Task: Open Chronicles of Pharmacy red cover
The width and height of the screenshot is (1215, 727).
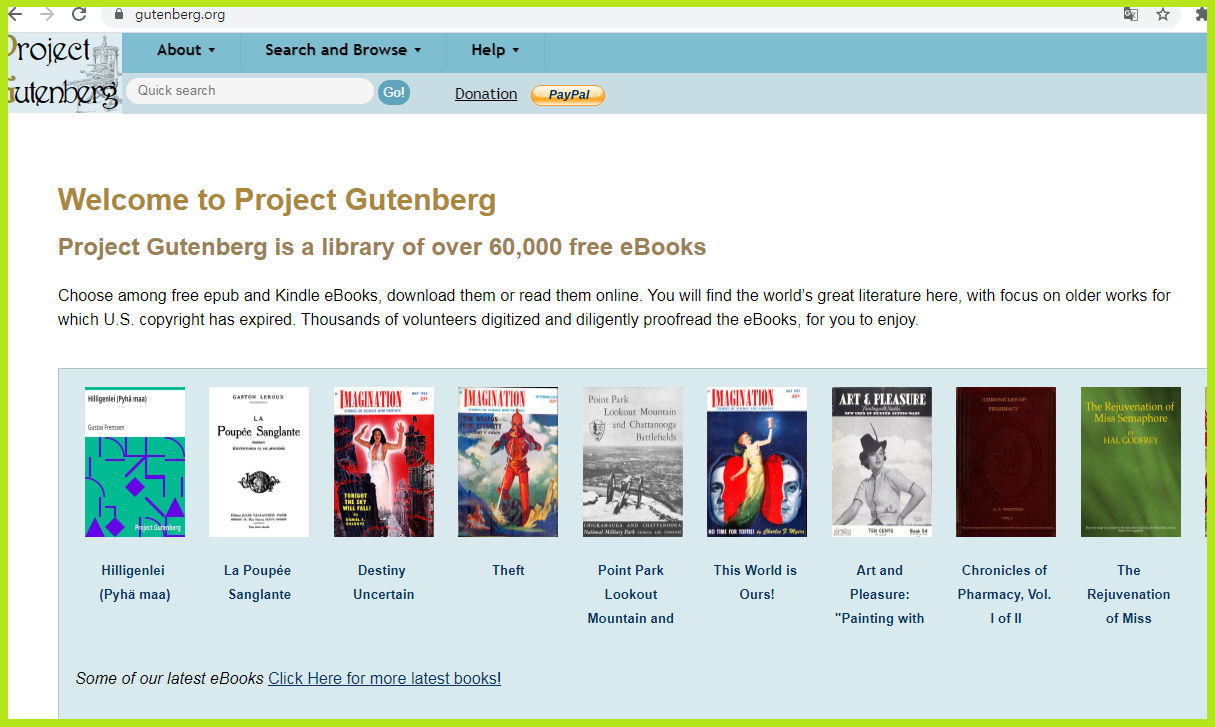Action: 1006,462
